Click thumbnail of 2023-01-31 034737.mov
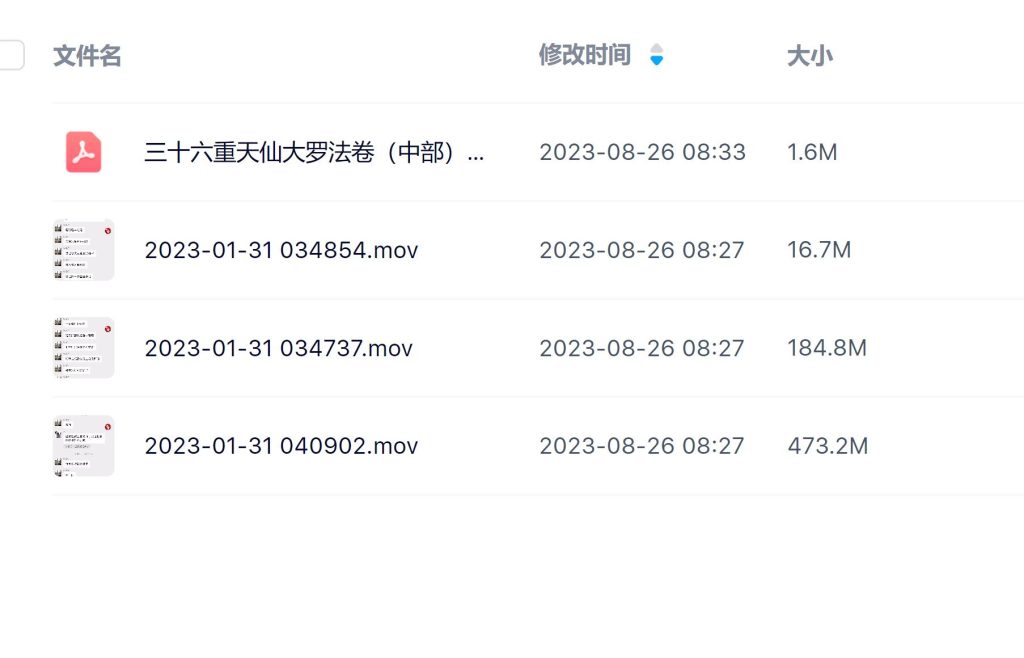The image size is (1024, 658). (84, 348)
